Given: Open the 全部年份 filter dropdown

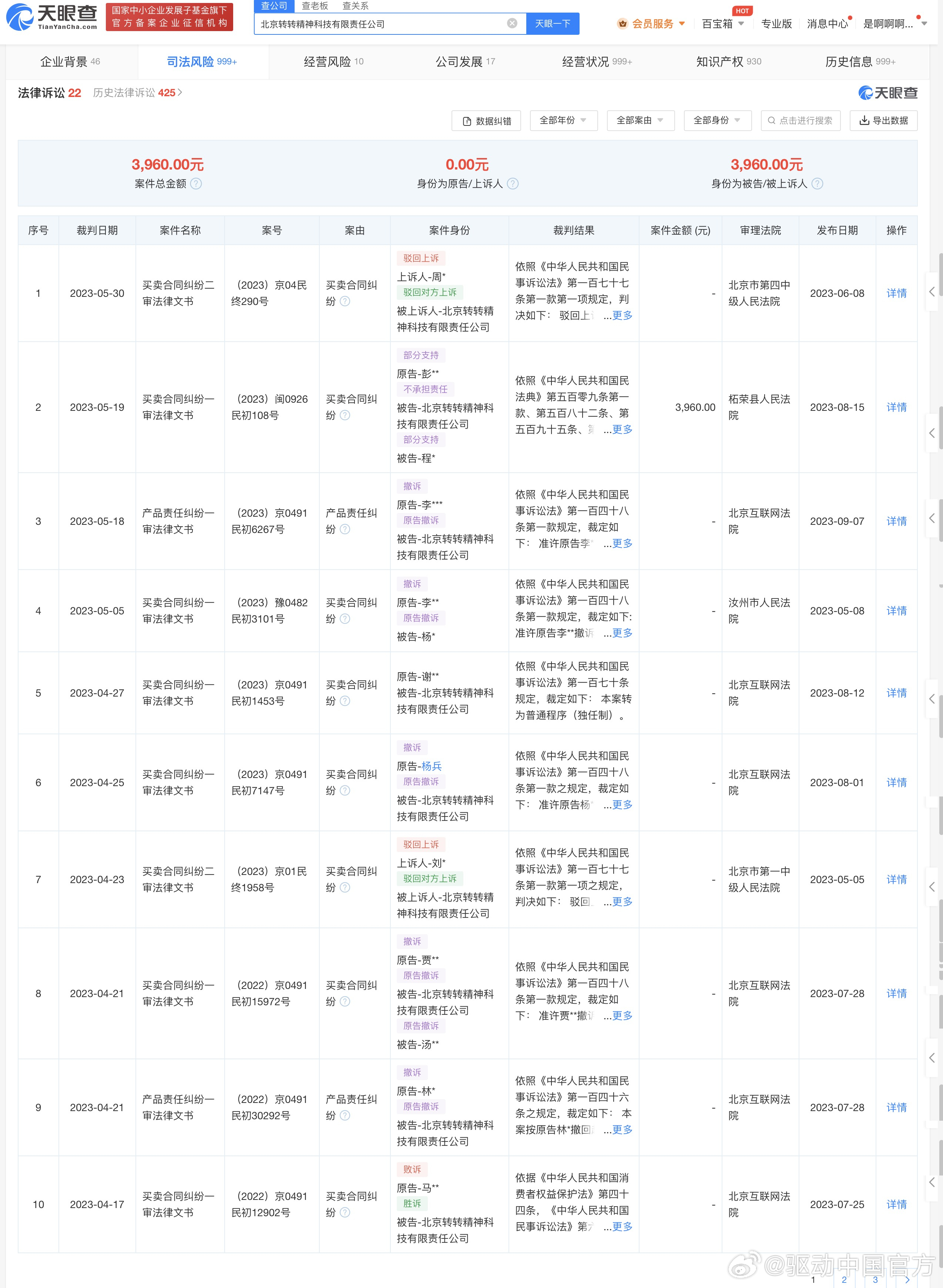Looking at the screenshot, I should [563, 120].
